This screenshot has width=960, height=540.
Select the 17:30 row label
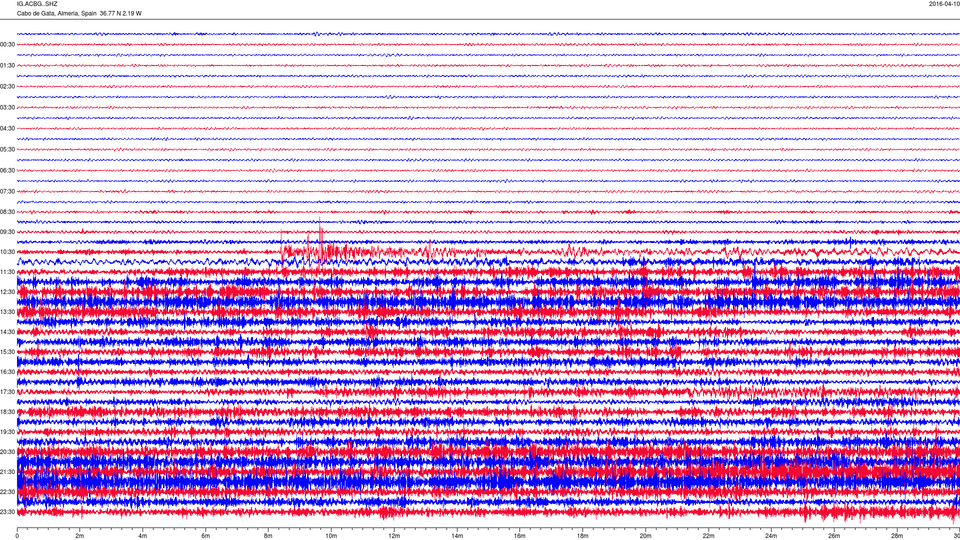coord(7,392)
